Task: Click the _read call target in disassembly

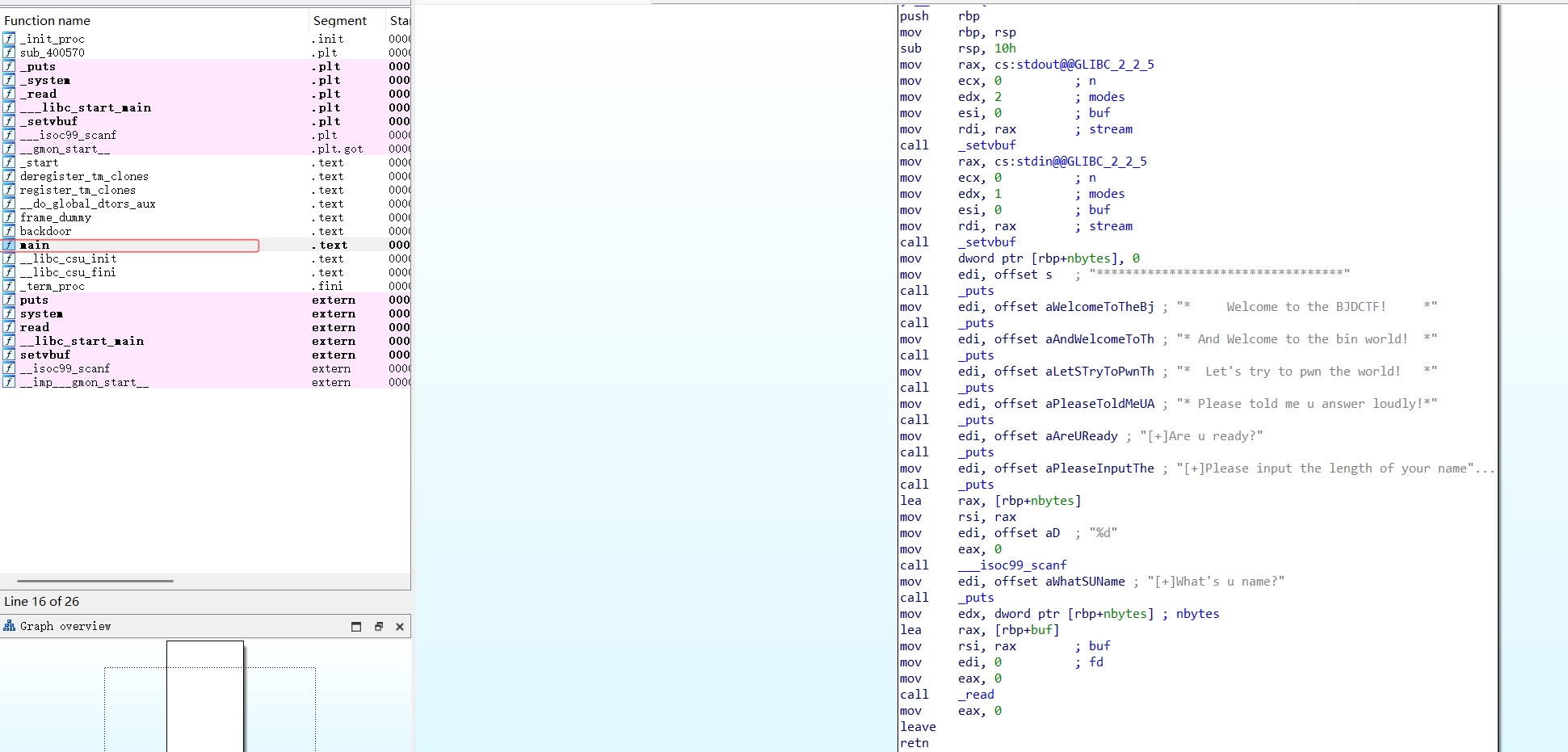Action: pyautogui.click(x=976, y=695)
